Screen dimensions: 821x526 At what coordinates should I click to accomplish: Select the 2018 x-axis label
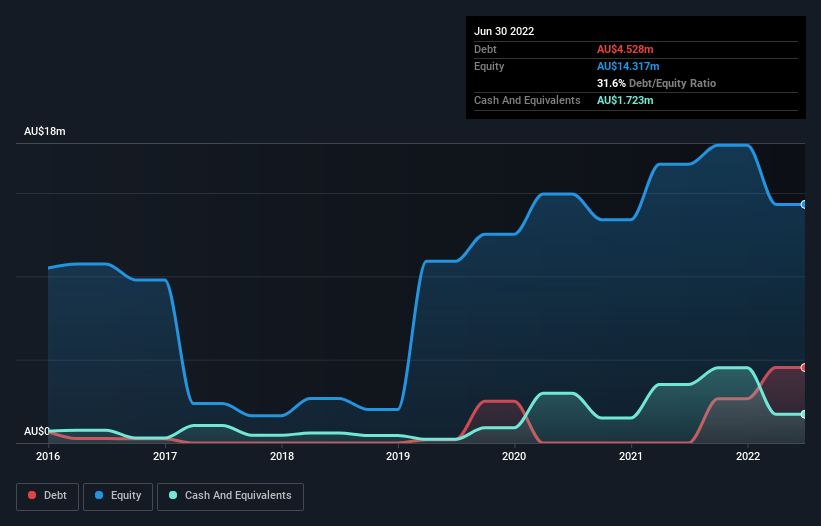282,456
